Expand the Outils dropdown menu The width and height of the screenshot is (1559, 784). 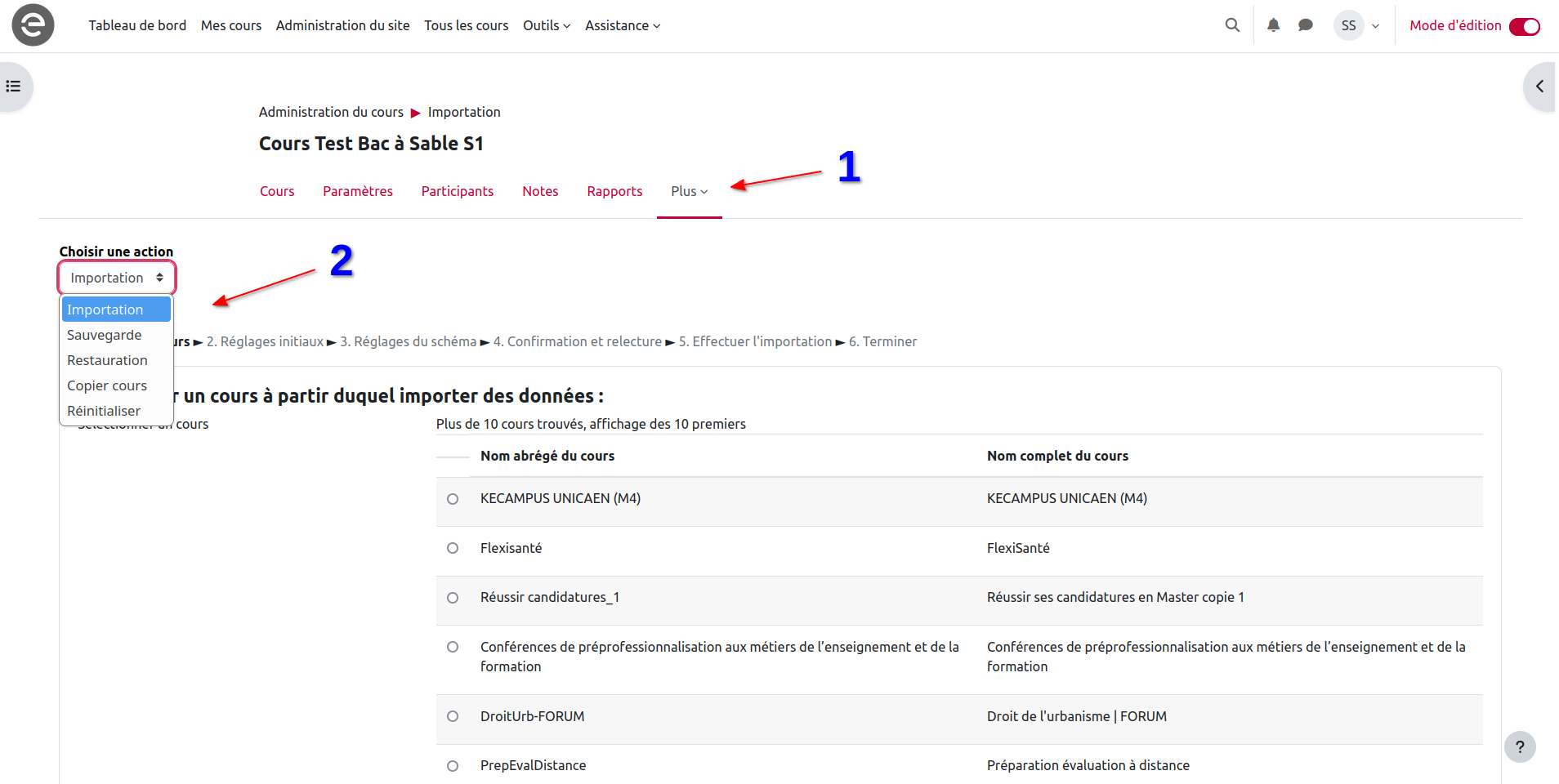pyautogui.click(x=547, y=25)
